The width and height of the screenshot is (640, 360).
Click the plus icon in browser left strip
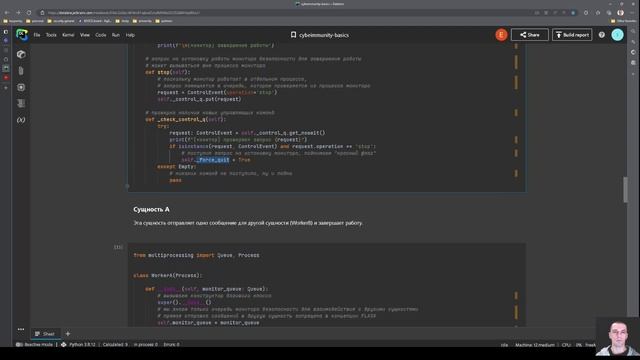[6, 88]
